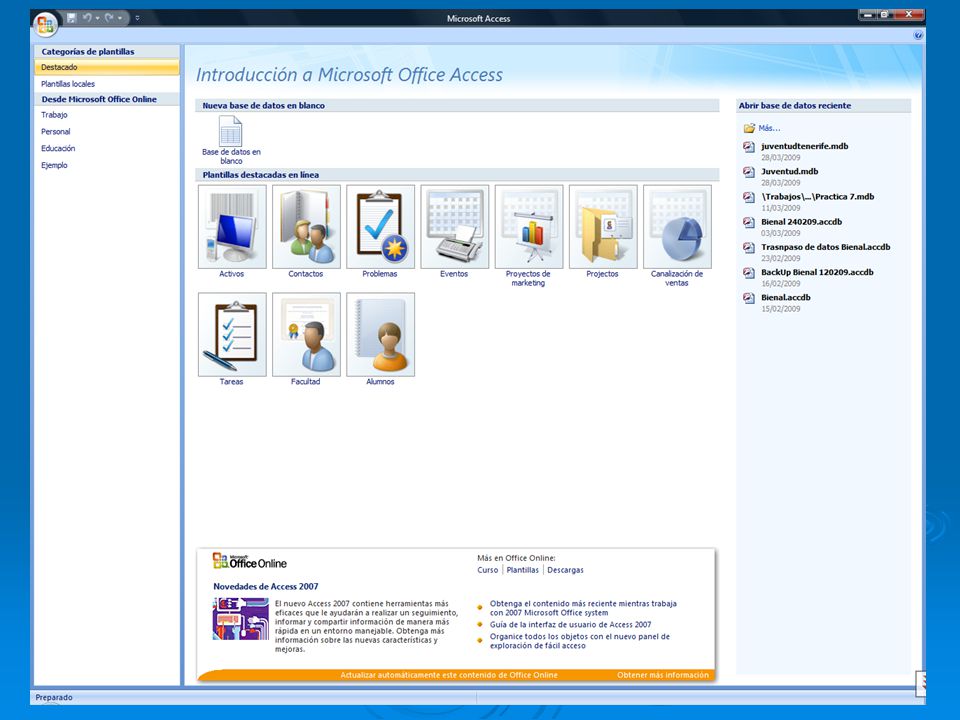Image resolution: width=960 pixels, height=720 pixels.
Task: Click the Undo arrow icon
Action: point(88,18)
